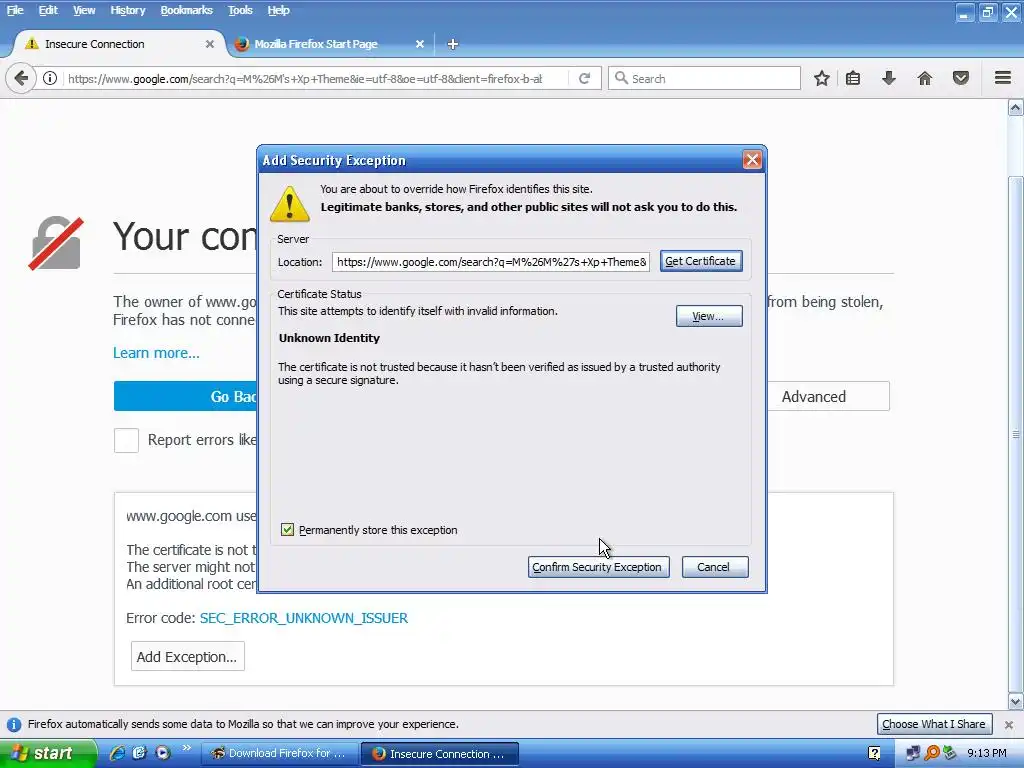Screen dimensions: 1024x768
Task: Go to Home page via house icon
Action: 925,78
